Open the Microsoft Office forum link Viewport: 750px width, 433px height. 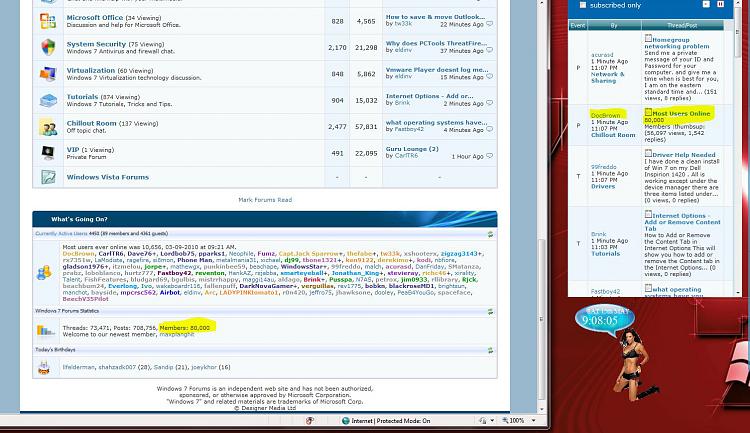pos(95,17)
